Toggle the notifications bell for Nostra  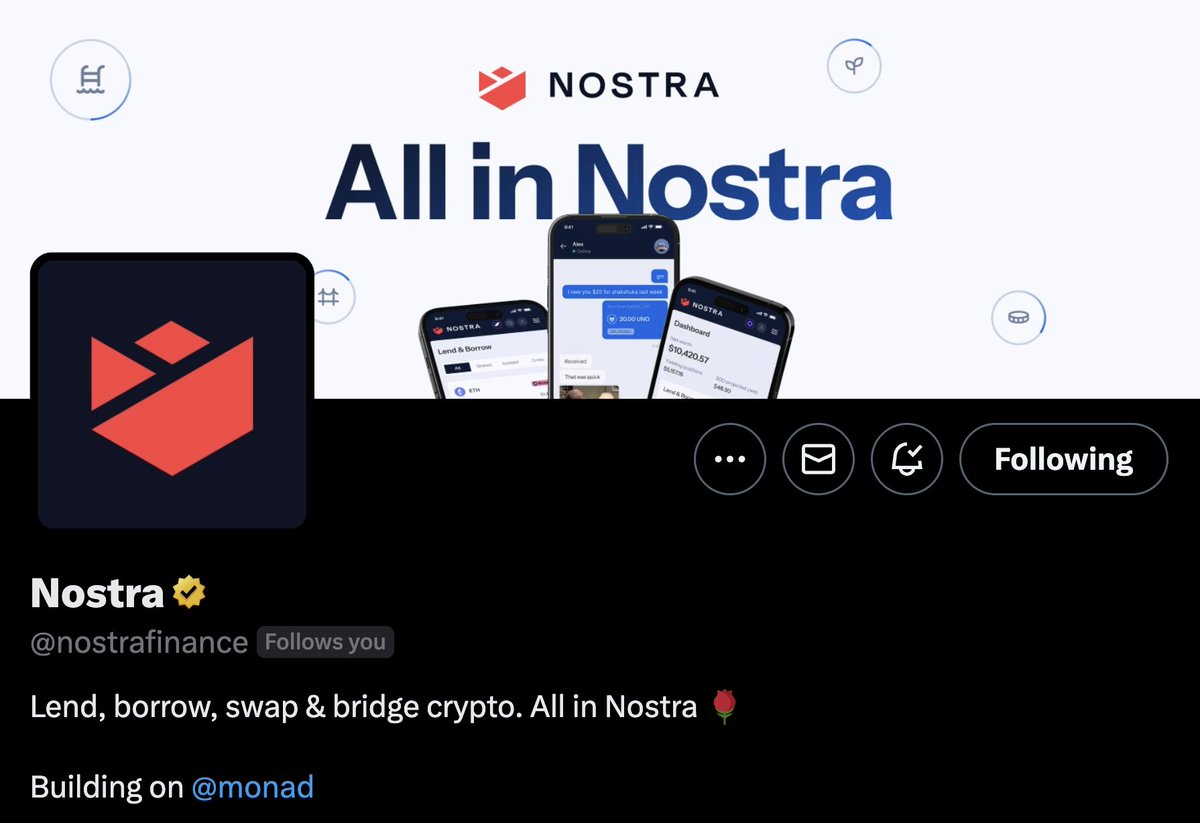[907, 459]
